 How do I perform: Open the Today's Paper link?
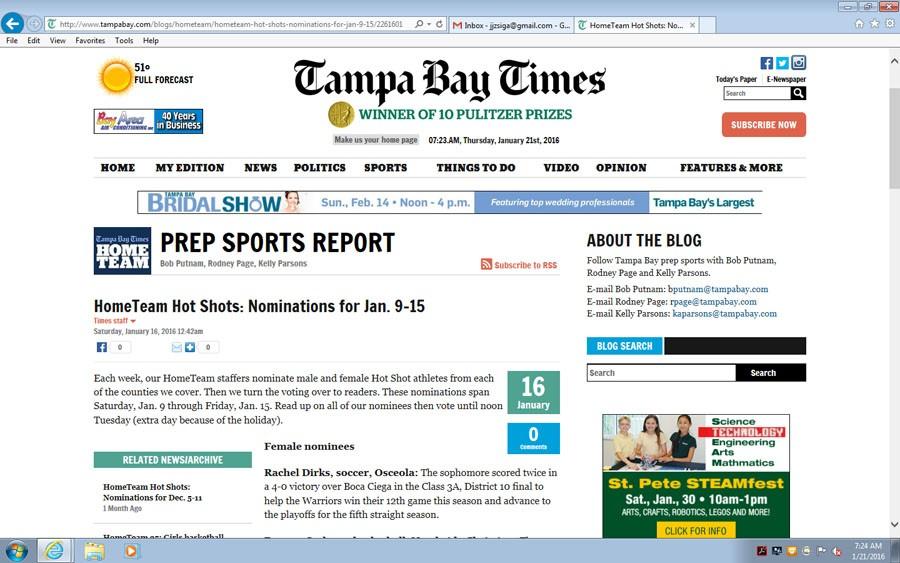(736, 79)
